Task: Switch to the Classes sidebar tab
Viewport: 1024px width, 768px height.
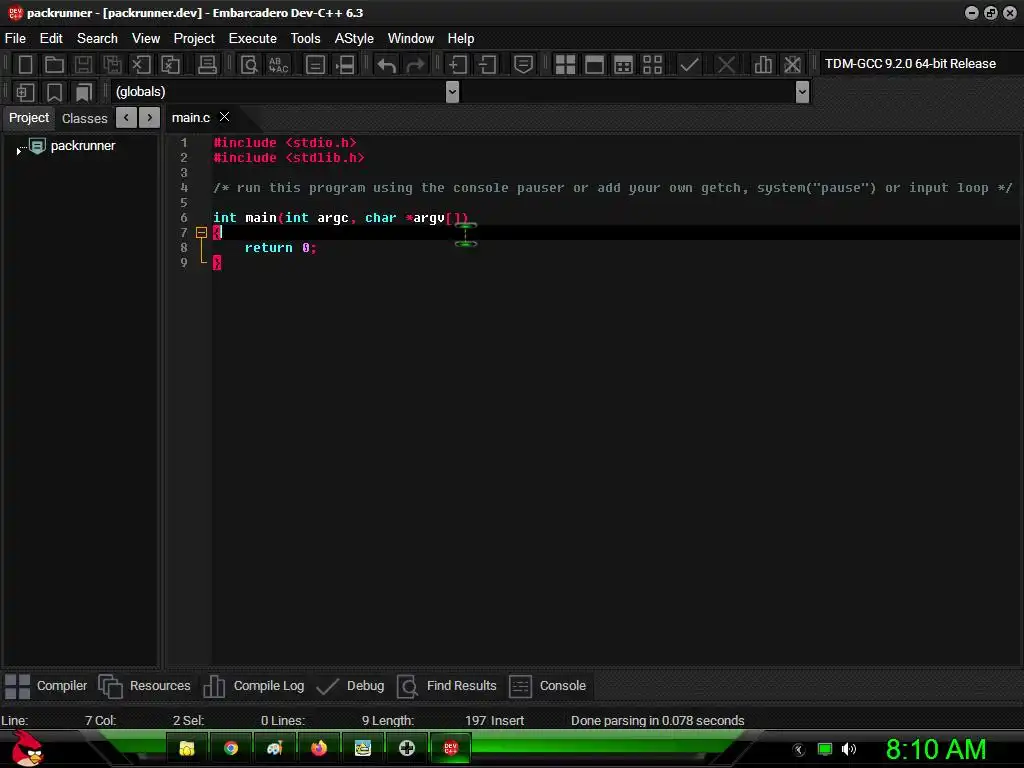Action: click(x=84, y=118)
